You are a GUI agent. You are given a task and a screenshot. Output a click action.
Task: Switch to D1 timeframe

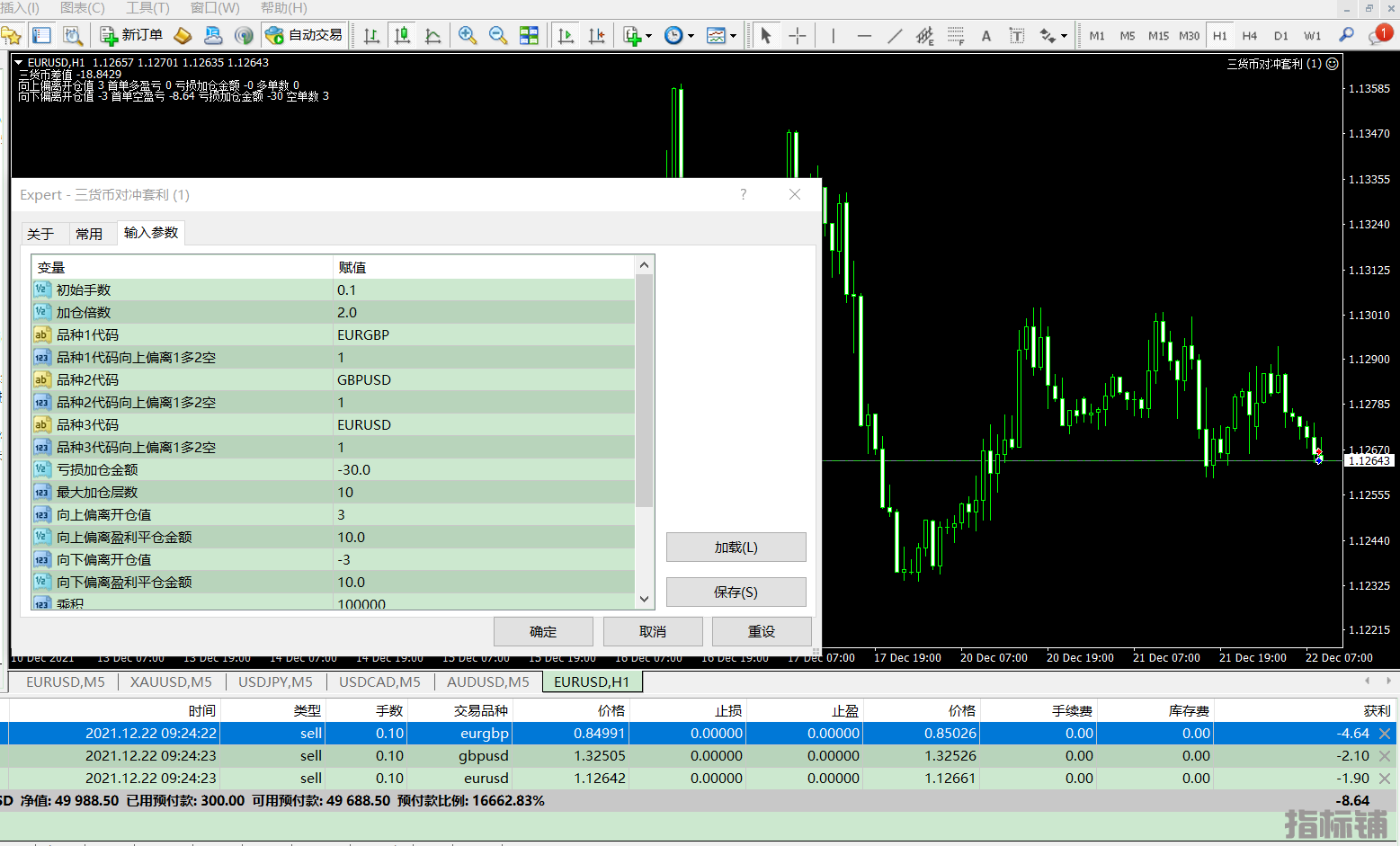point(1281,36)
